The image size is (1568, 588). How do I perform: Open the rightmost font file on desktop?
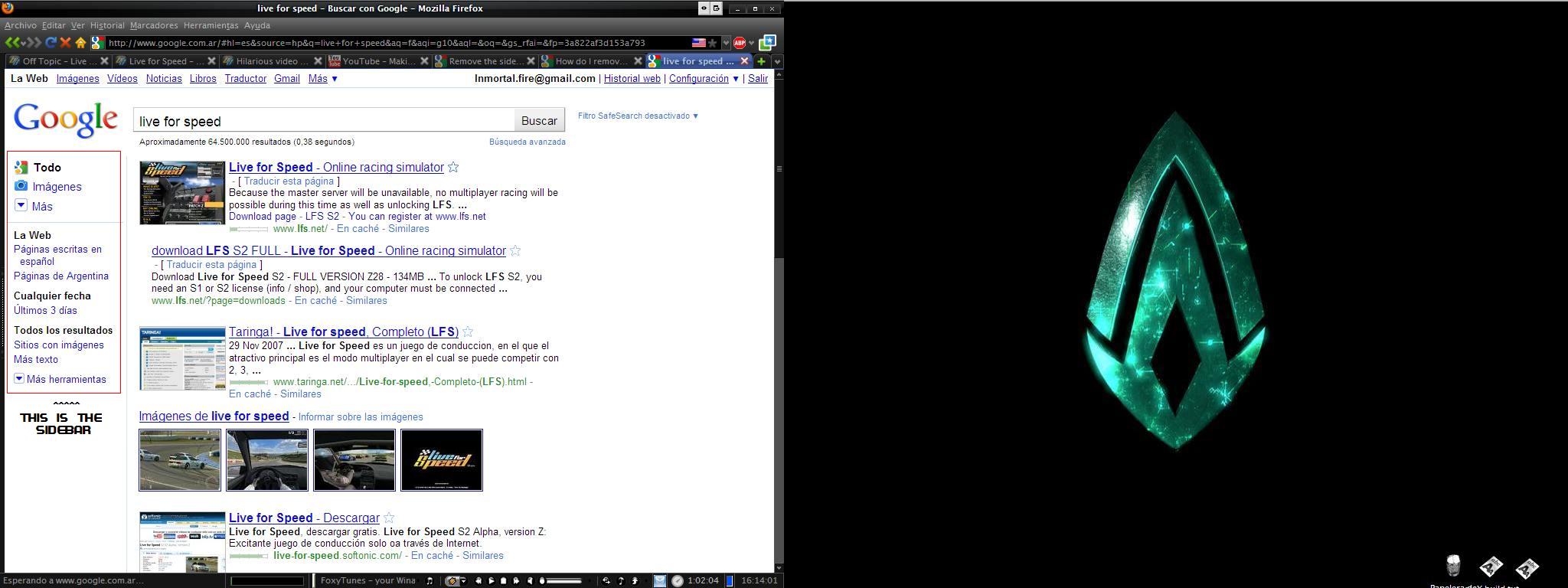coord(1527,567)
